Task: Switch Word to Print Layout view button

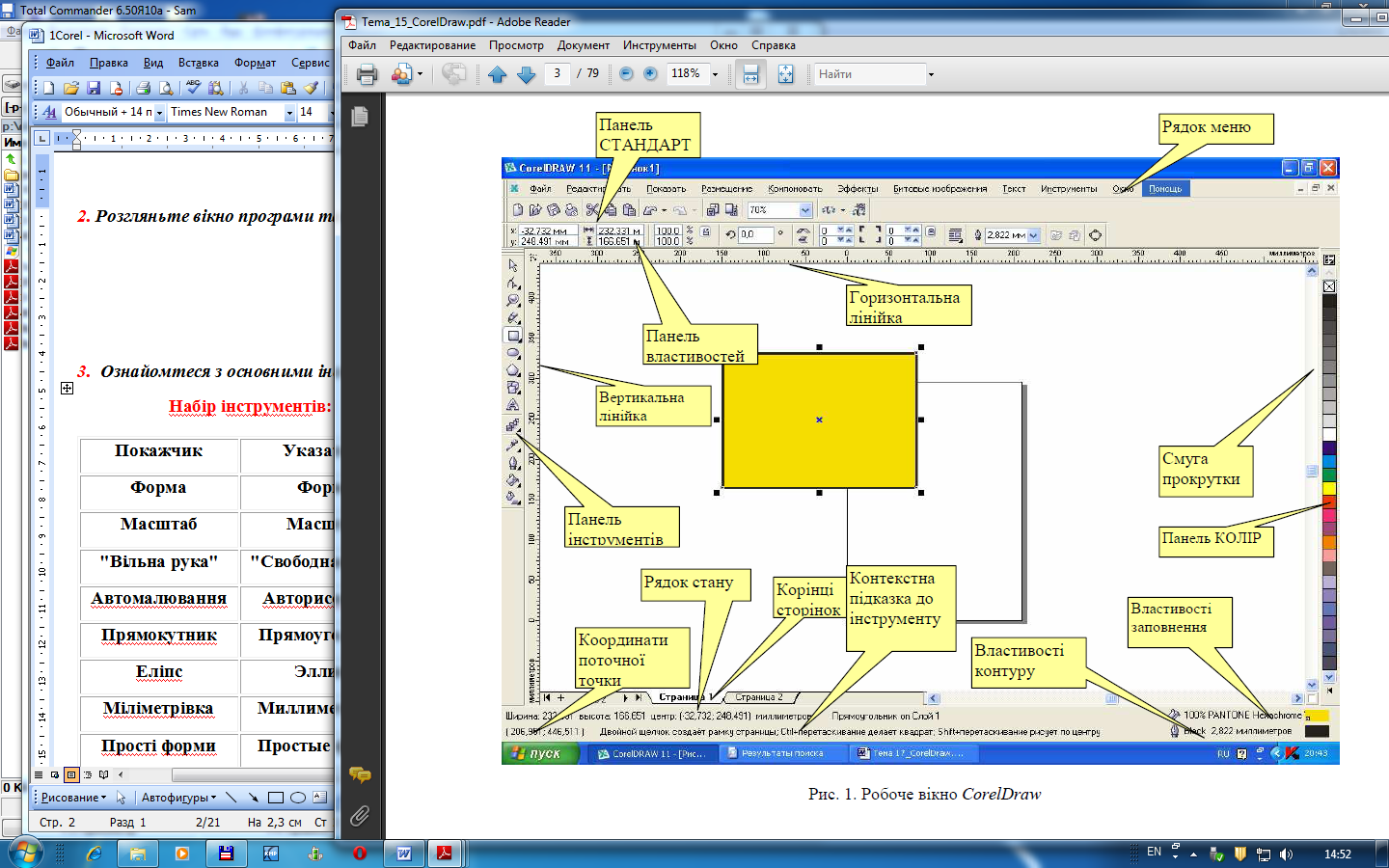Action: (x=71, y=774)
